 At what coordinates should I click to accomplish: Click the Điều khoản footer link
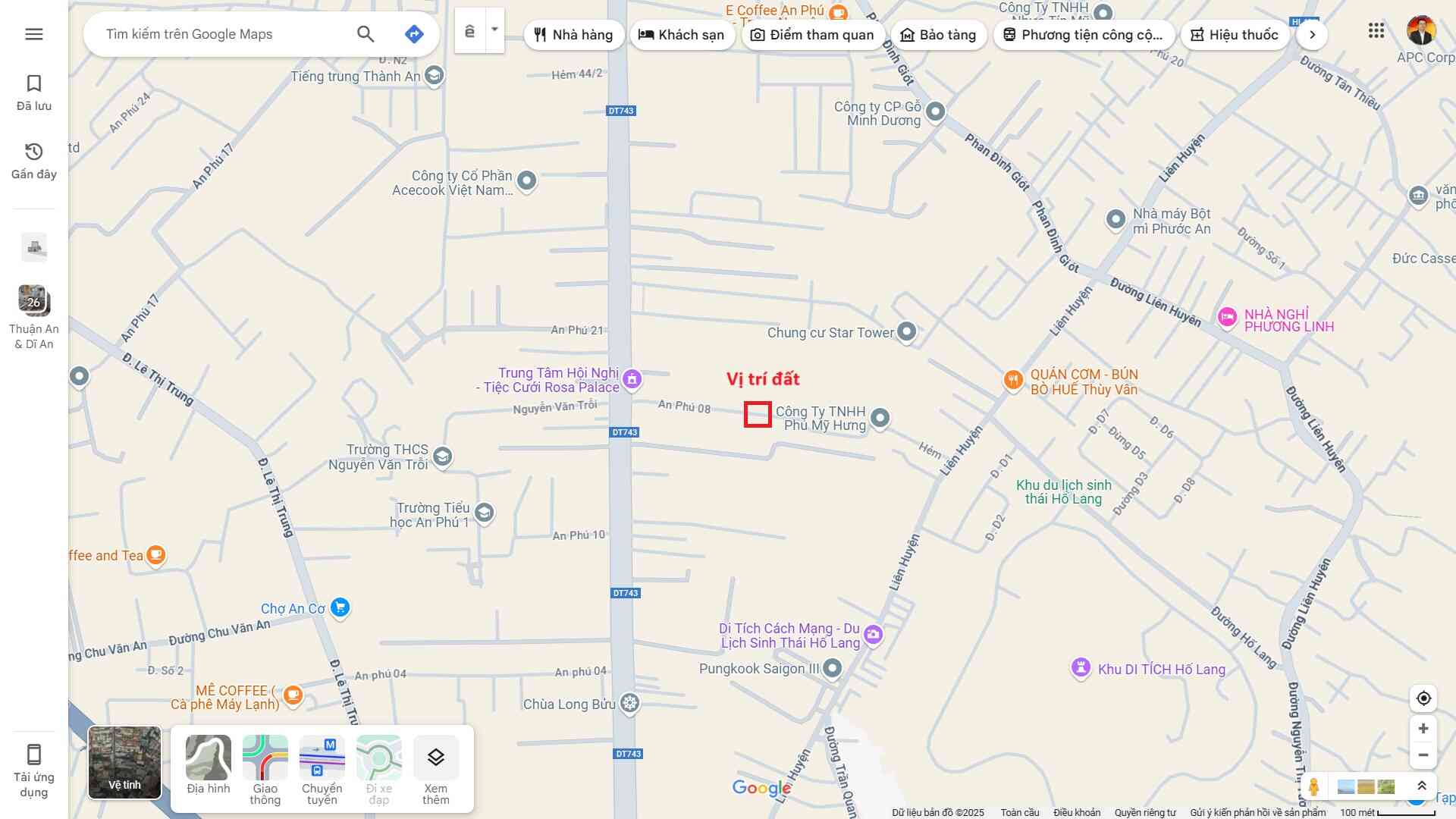(x=1076, y=813)
